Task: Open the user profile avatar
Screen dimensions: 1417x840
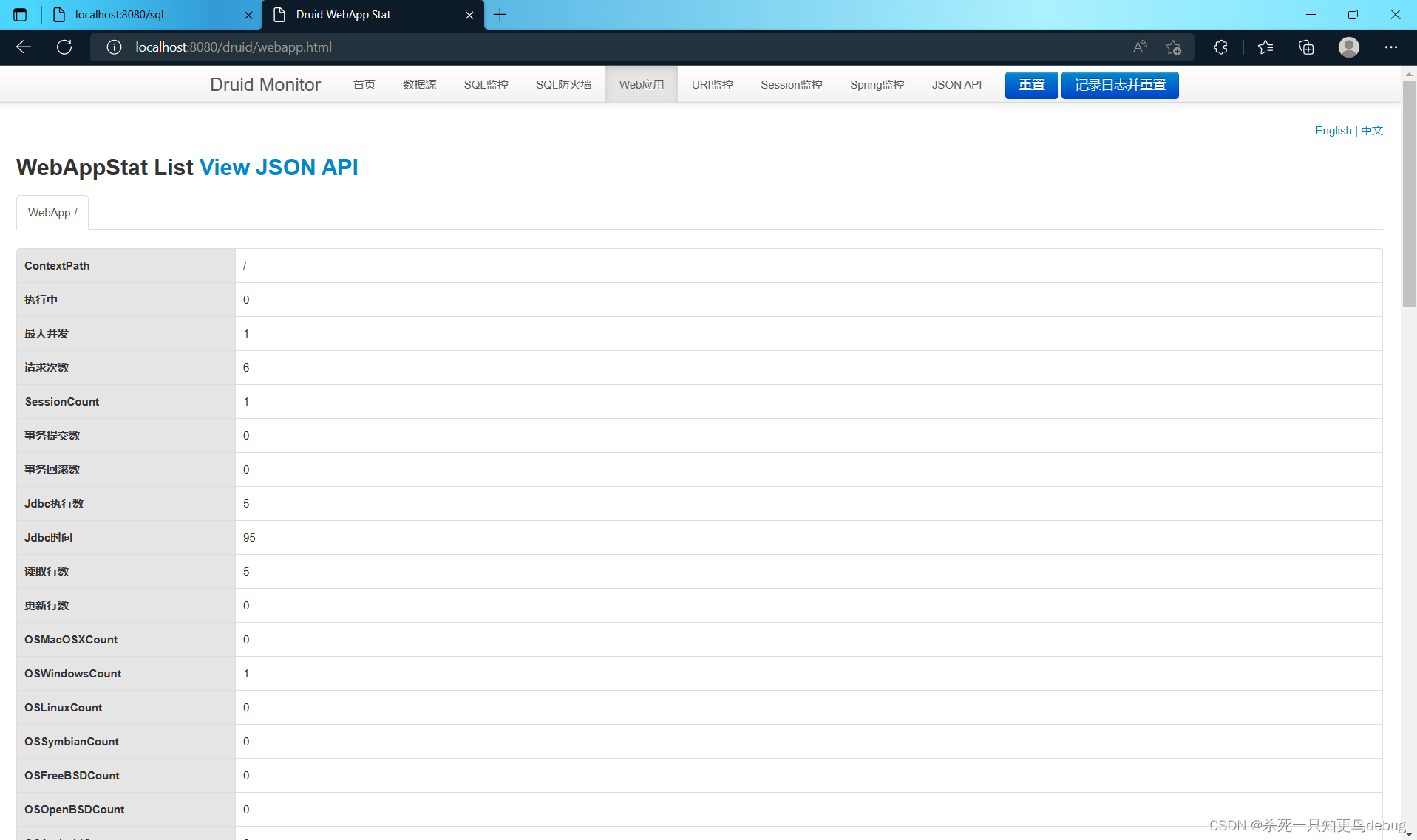Action: pos(1349,47)
